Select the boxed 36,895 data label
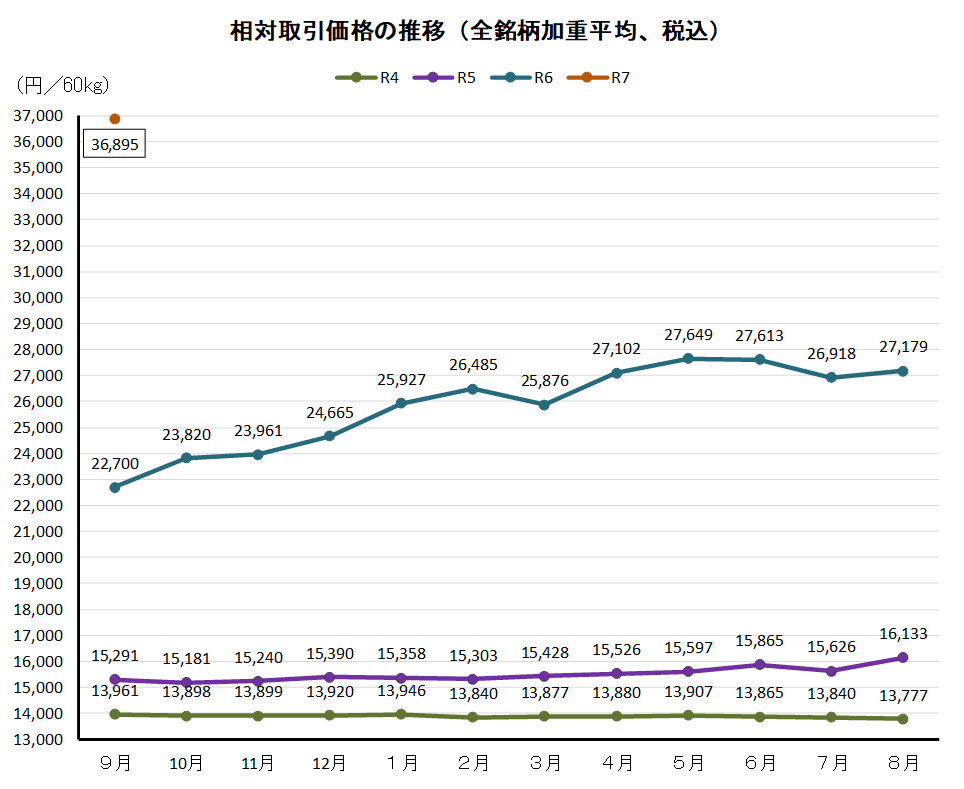This screenshot has width=964, height=789. click(115, 145)
